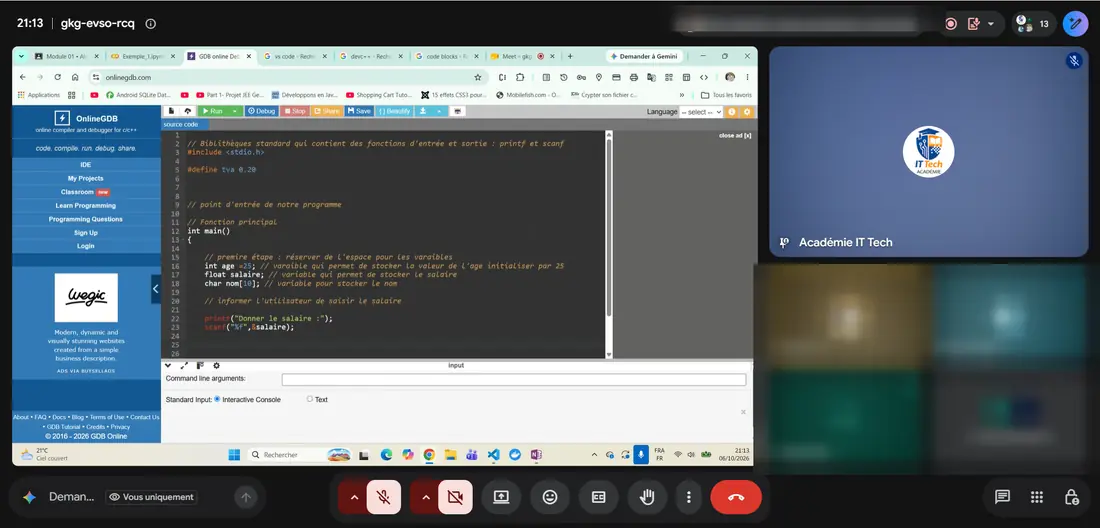
Task: Switch to GDB online Debugger tab
Action: coord(218,56)
